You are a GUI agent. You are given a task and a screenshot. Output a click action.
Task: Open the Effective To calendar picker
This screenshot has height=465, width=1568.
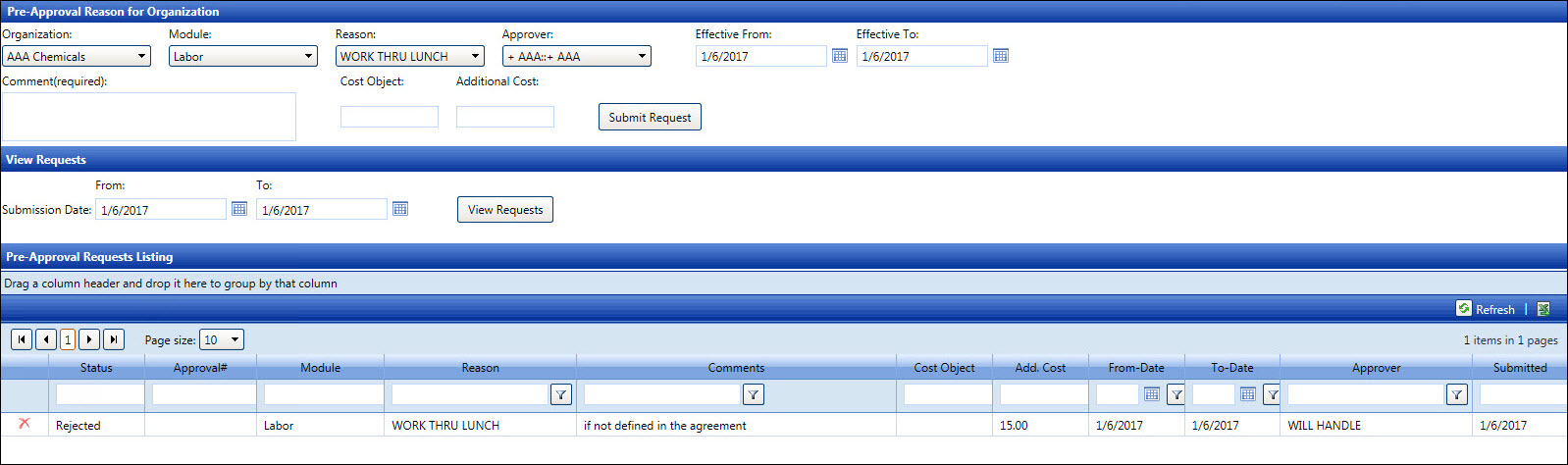1000,56
